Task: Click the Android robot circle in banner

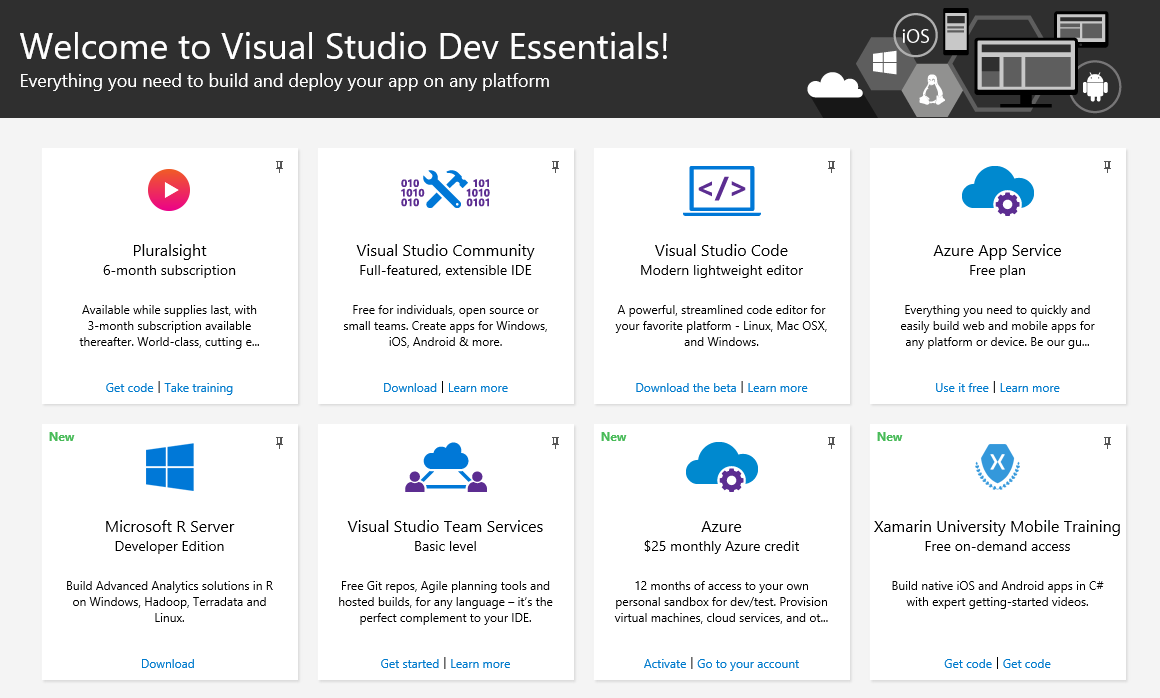Action: click(1095, 87)
